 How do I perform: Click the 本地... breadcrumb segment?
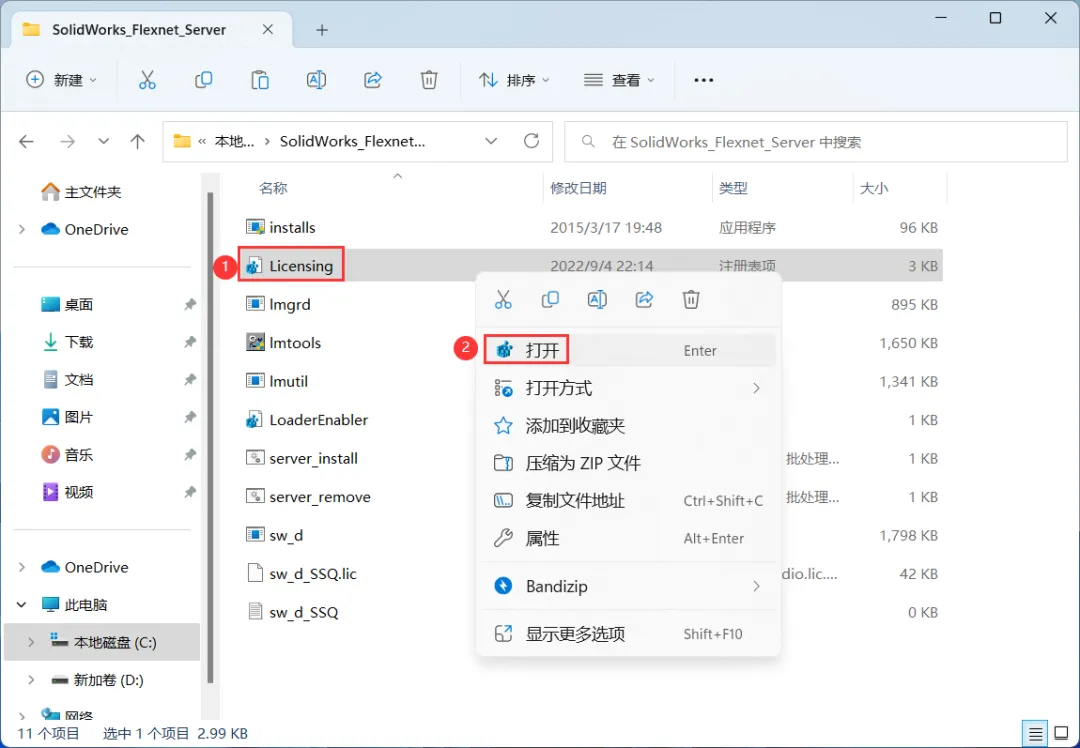(x=234, y=141)
